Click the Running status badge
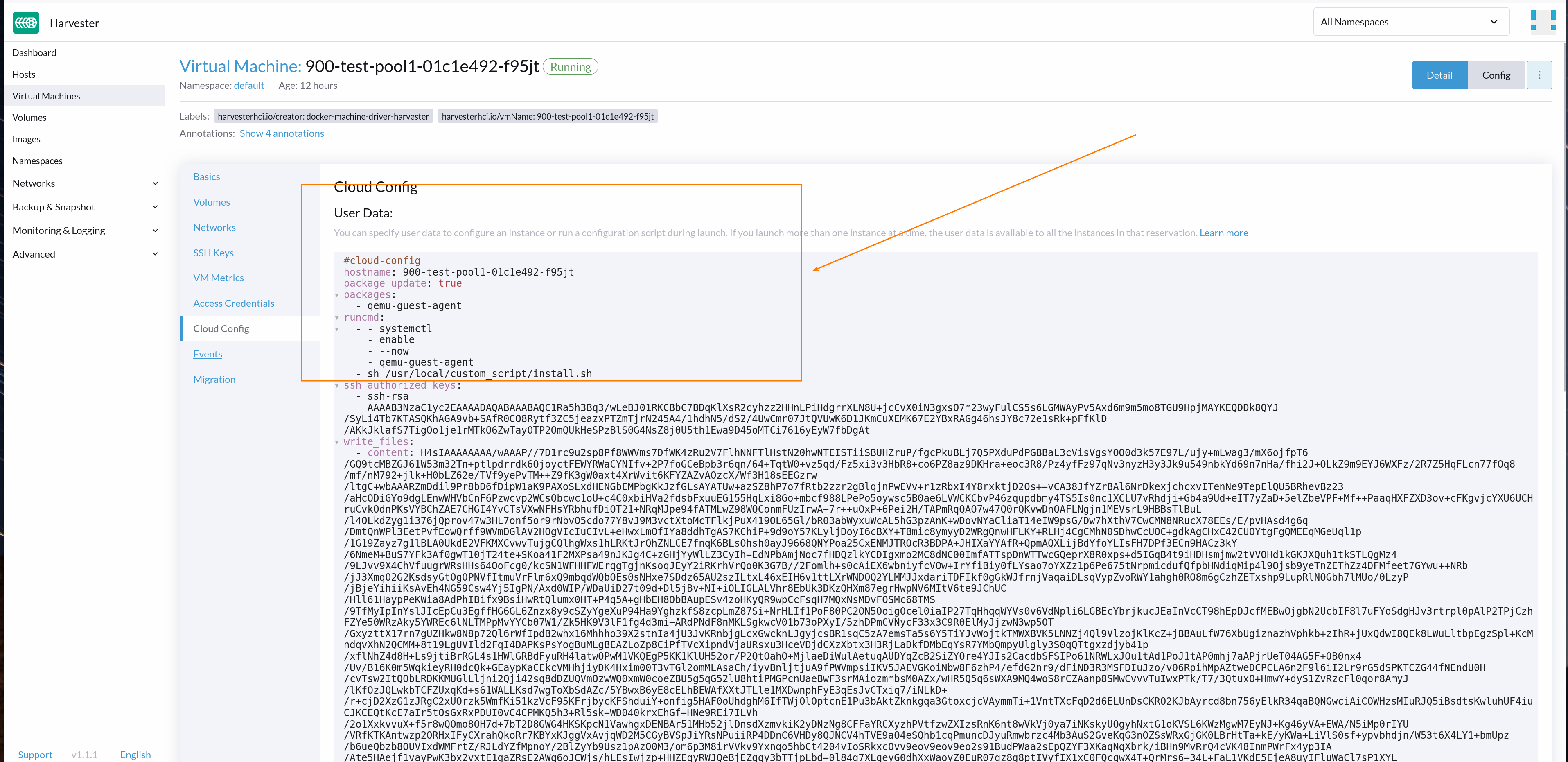 (570, 66)
